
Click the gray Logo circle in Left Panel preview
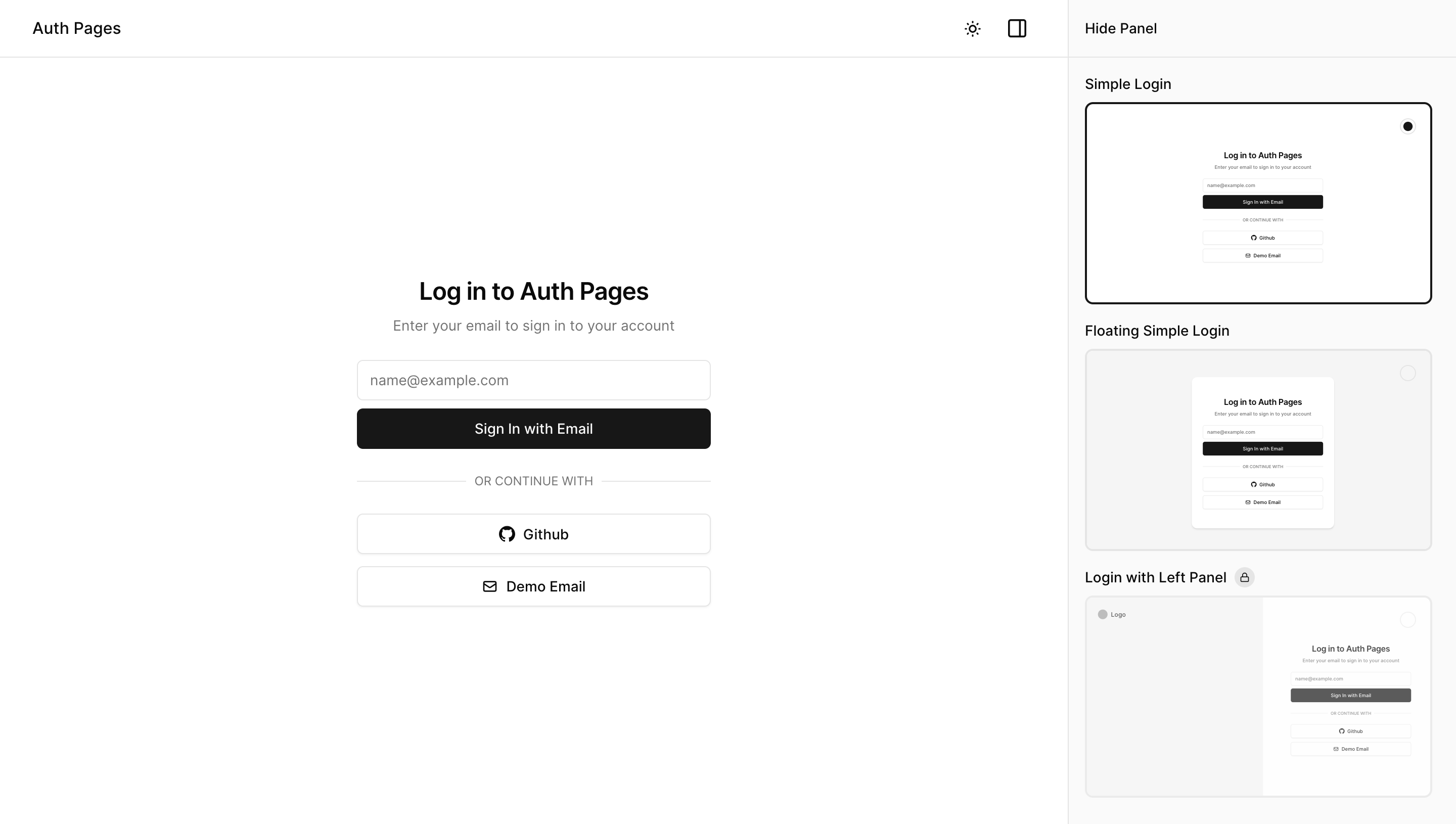(x=1102, y=615)
